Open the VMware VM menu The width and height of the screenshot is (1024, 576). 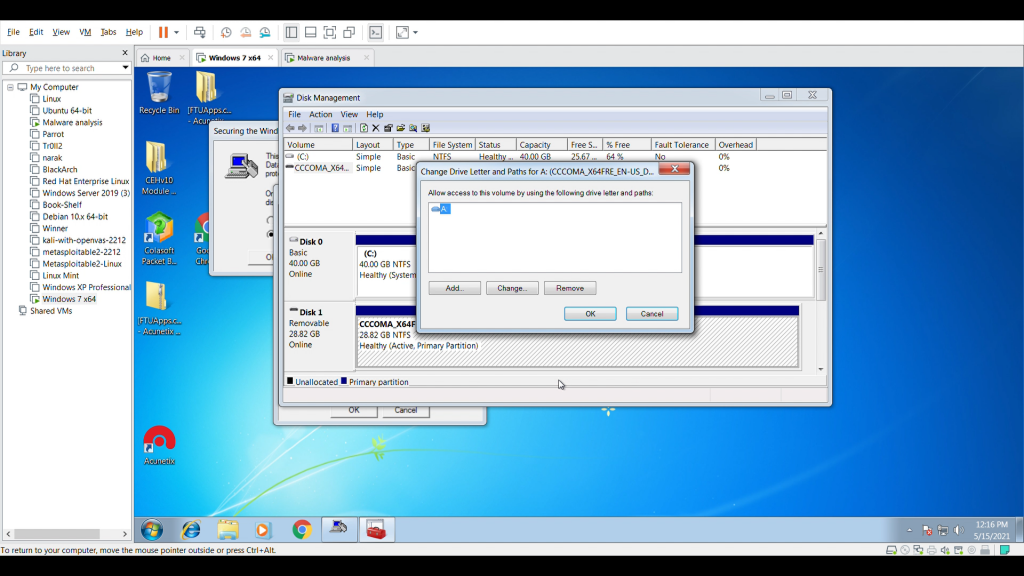(x=85, y=32)
